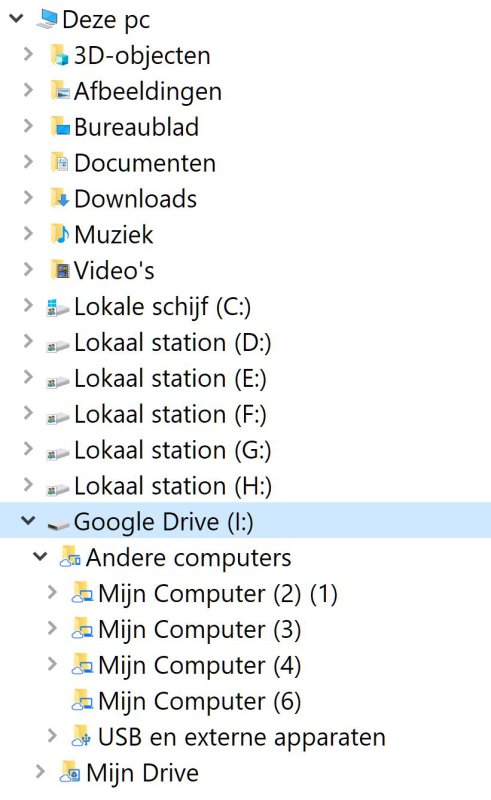Collapse the Andere computers node

(40, 557)
